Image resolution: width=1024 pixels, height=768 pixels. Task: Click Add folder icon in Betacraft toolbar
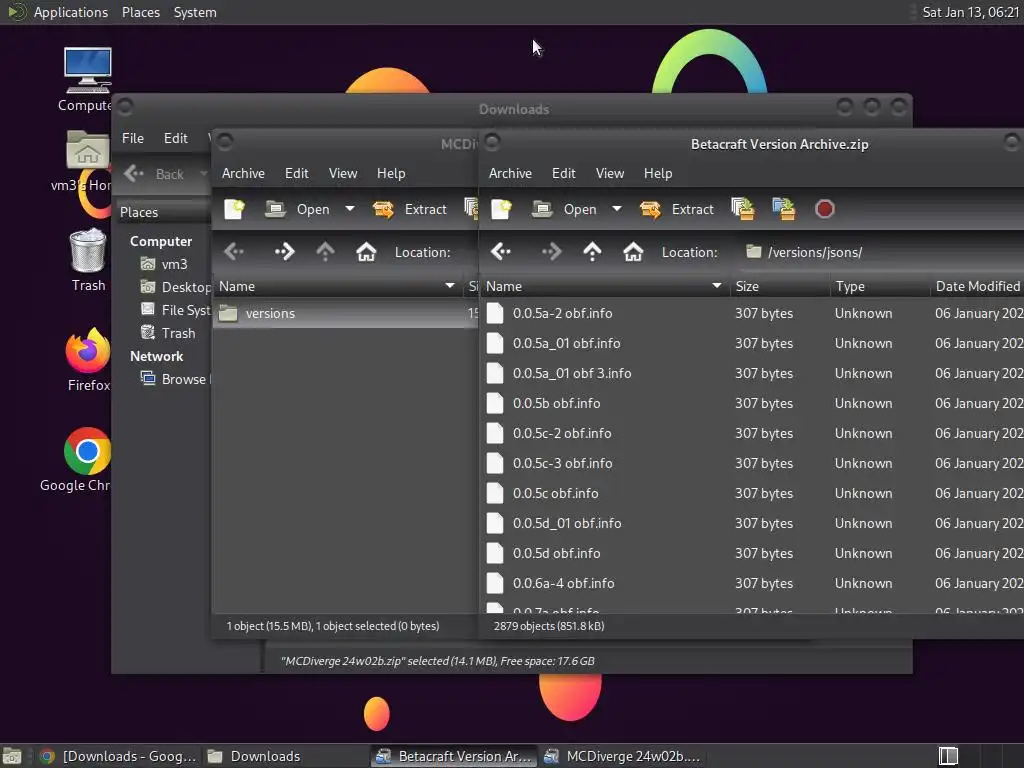click(x=784, y=210)
